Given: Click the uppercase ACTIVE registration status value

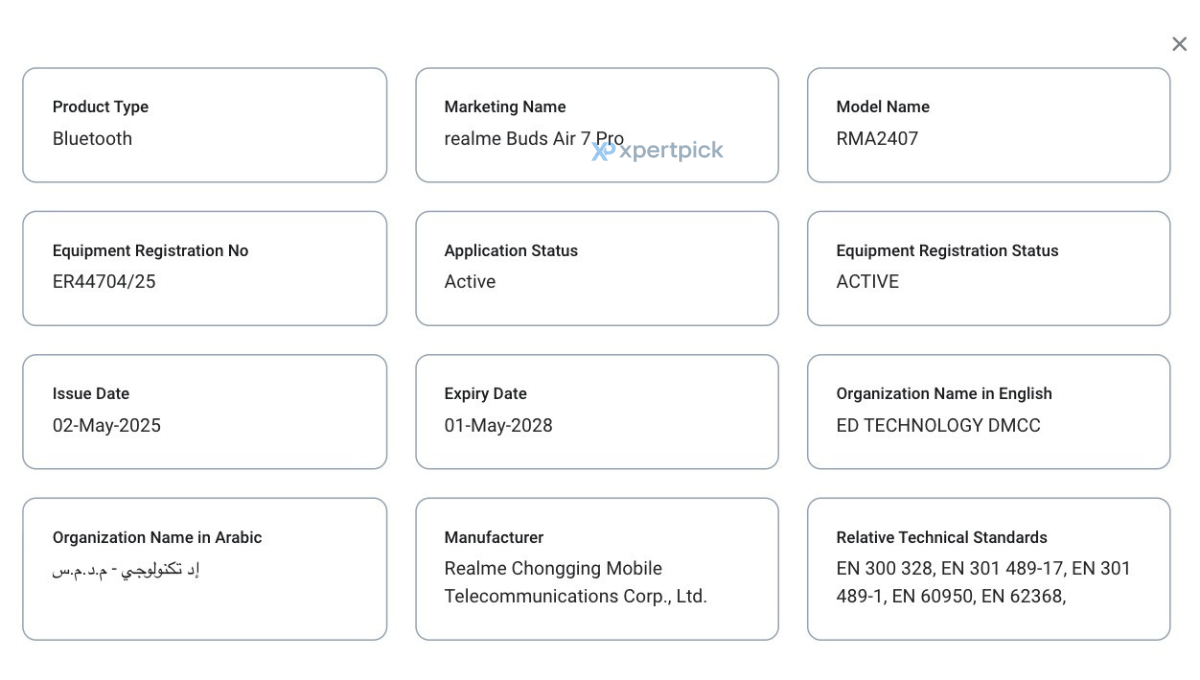Looking at the screenshot, I should [x=867, y=282].
